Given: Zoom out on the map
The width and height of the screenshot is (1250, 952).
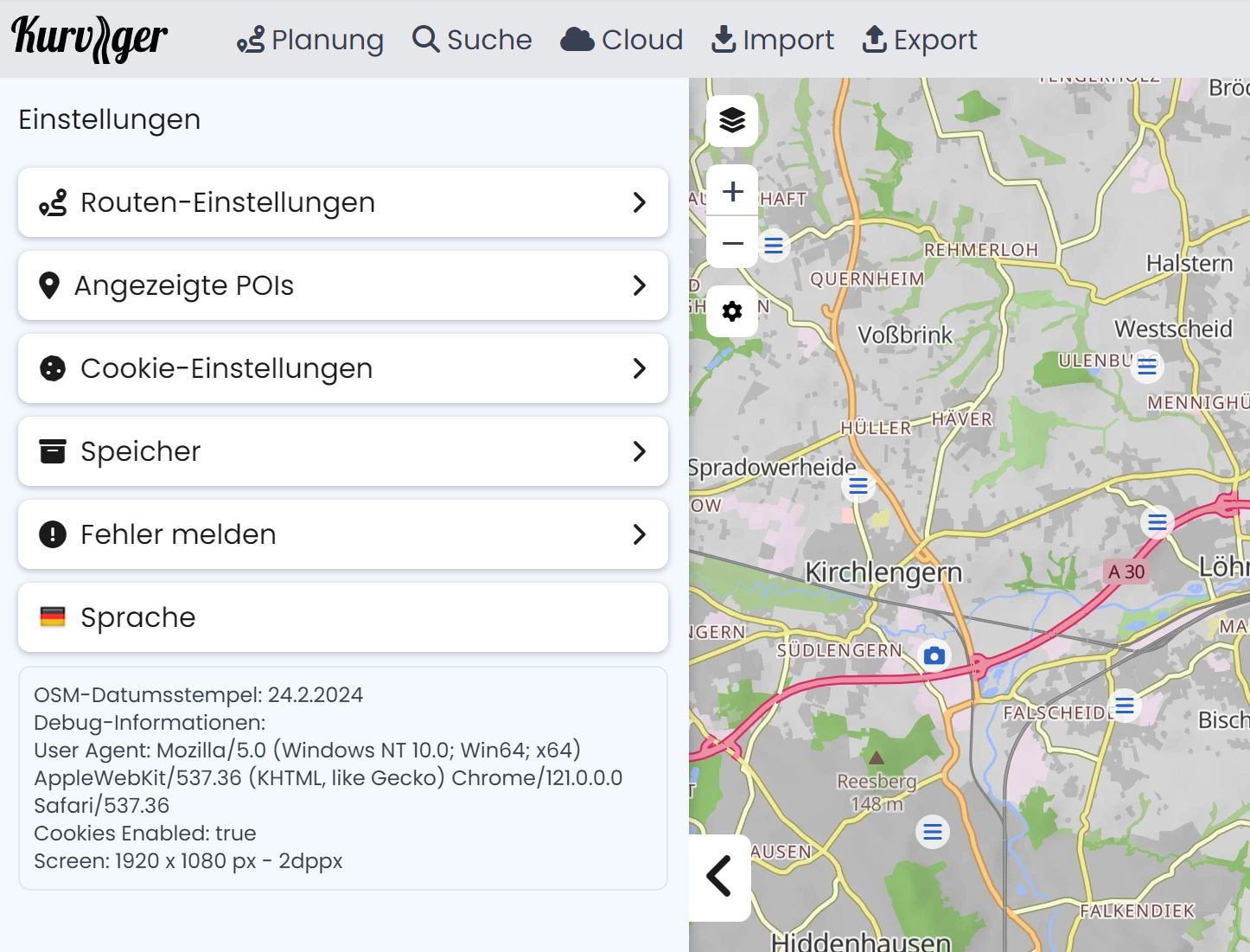Looking at the screenshot, I should (732, 243).
